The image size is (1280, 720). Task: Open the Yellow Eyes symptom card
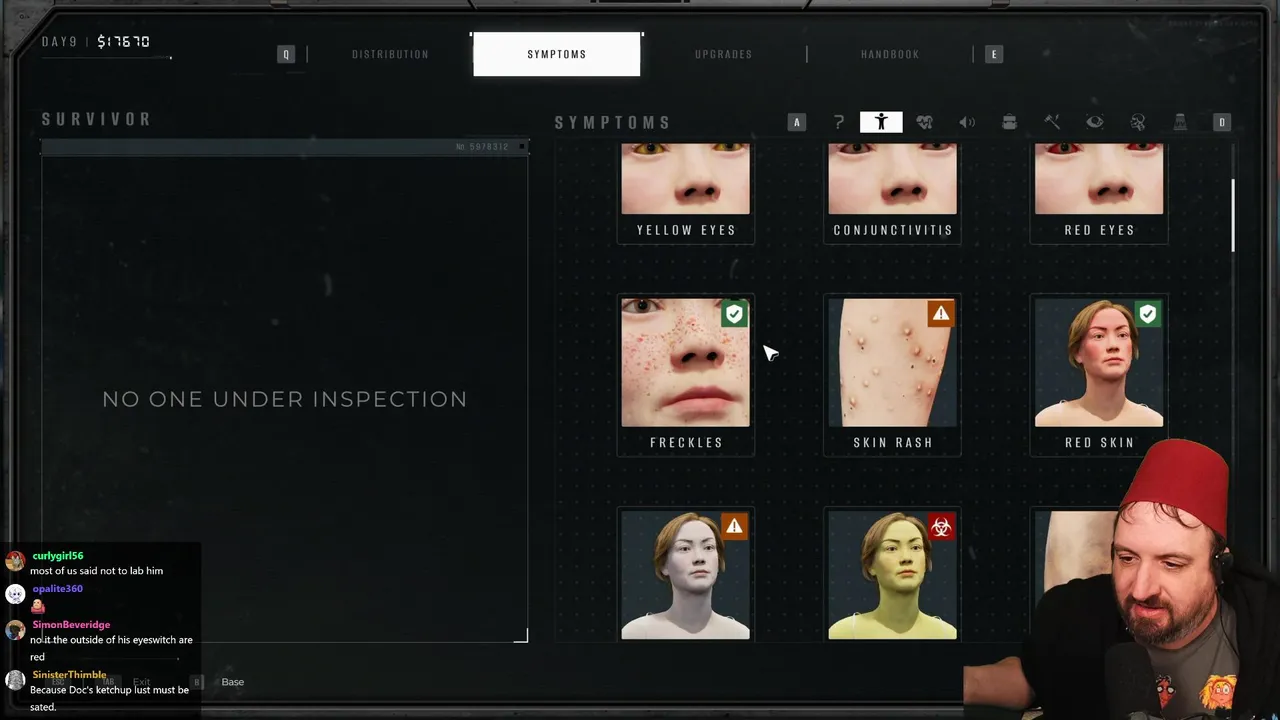coord(686,192)
